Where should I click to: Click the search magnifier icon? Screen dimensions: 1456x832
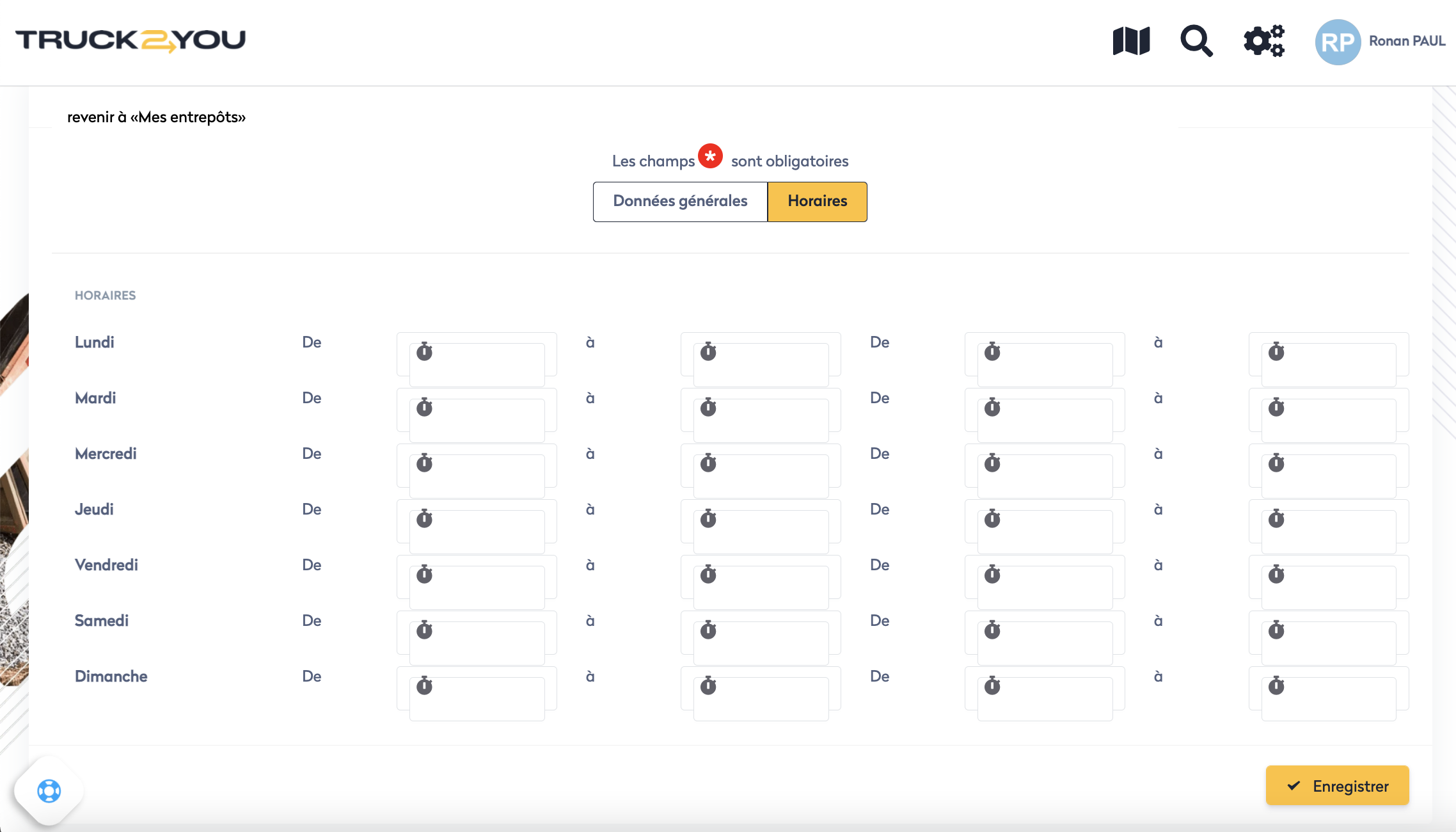1196,41
